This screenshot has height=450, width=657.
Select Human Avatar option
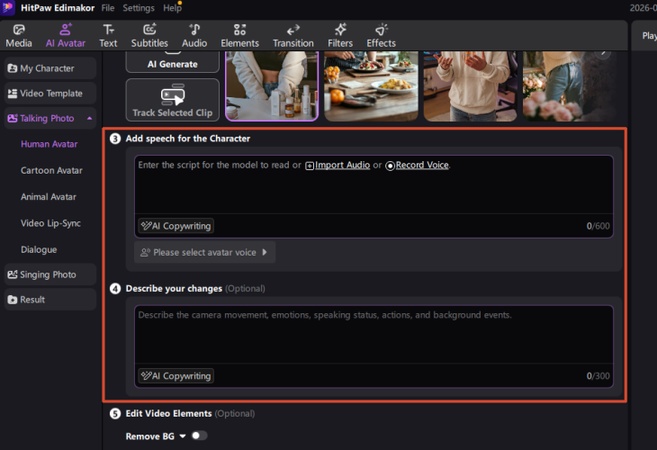[49, 144]
